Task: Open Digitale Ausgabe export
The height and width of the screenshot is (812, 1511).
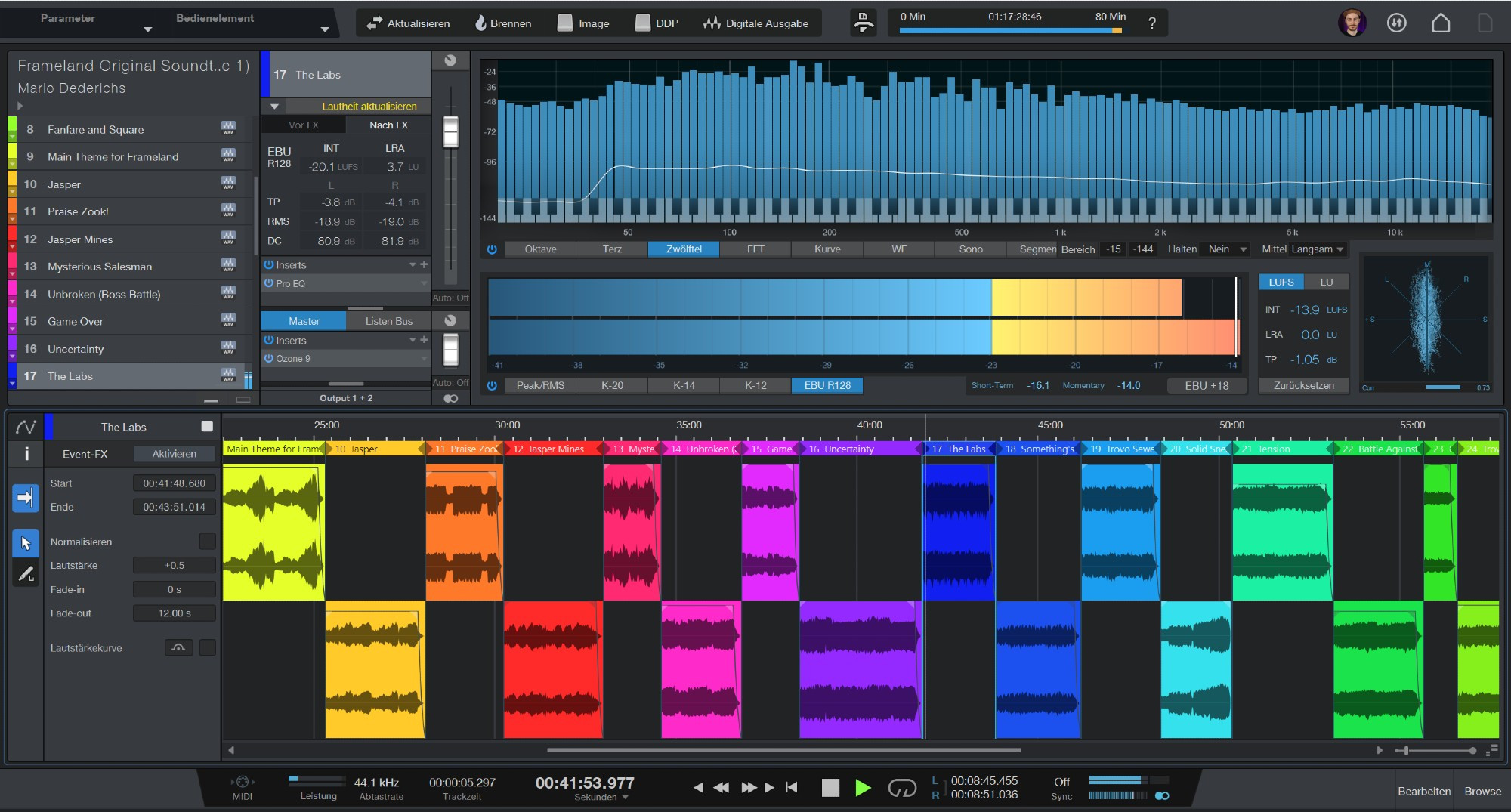Action: click(x=755, y=23)
